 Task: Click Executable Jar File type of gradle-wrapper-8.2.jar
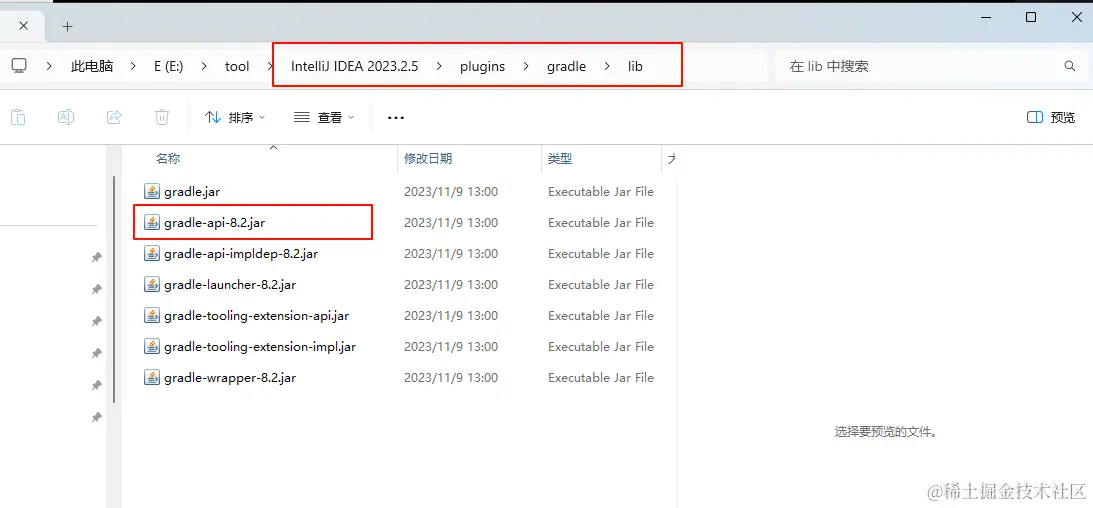pyautogui.click(x=601, y=378)
